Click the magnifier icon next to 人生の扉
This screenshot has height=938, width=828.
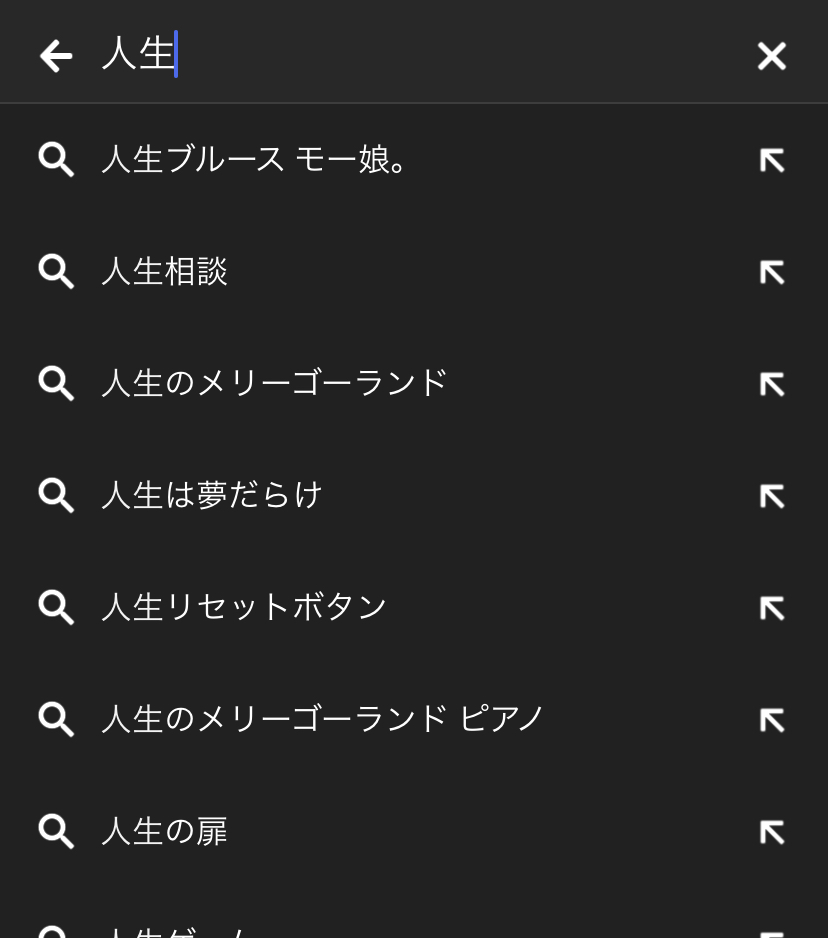point(56,832)
